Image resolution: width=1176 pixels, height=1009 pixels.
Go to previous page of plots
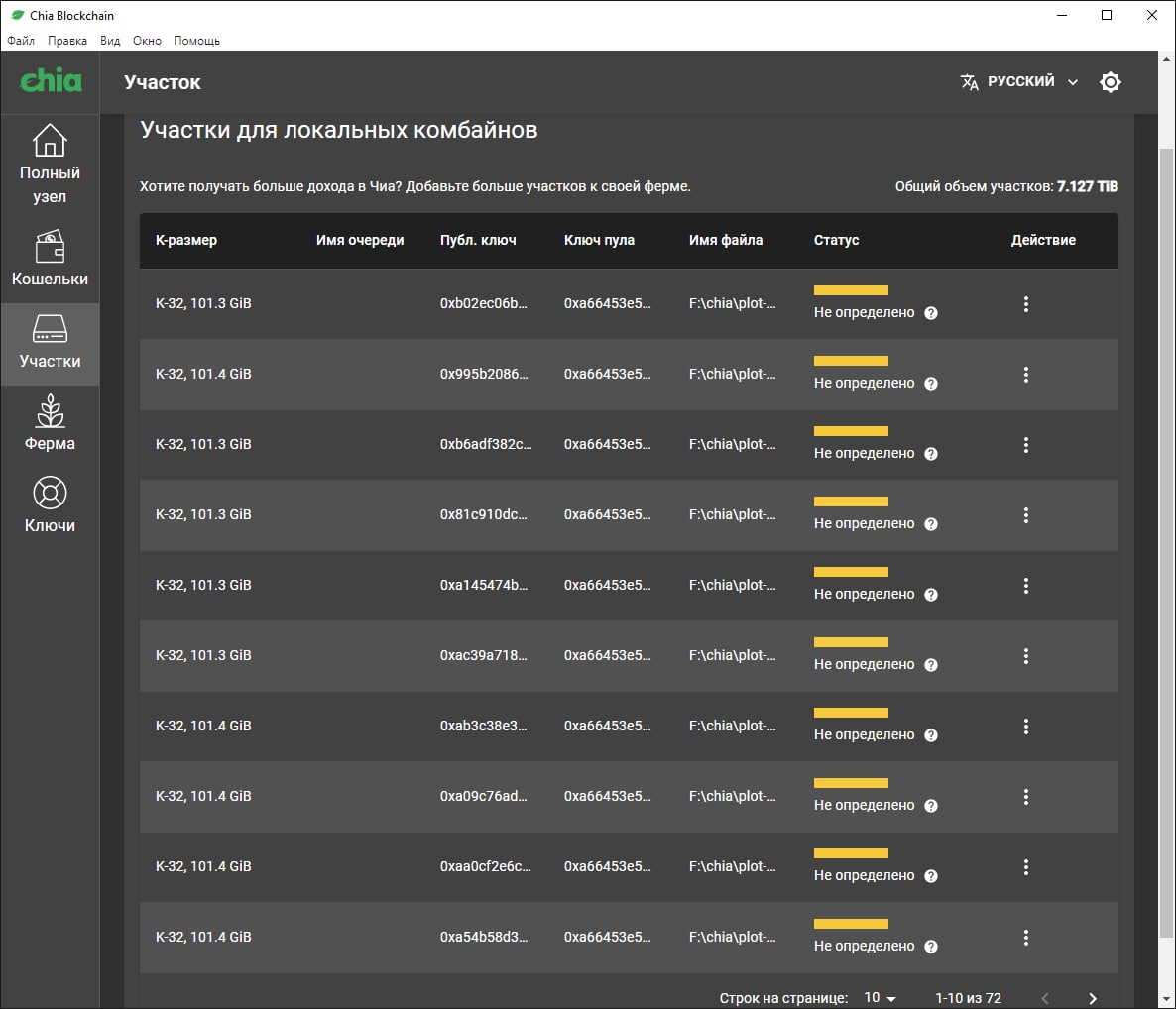pos(1045,998)
